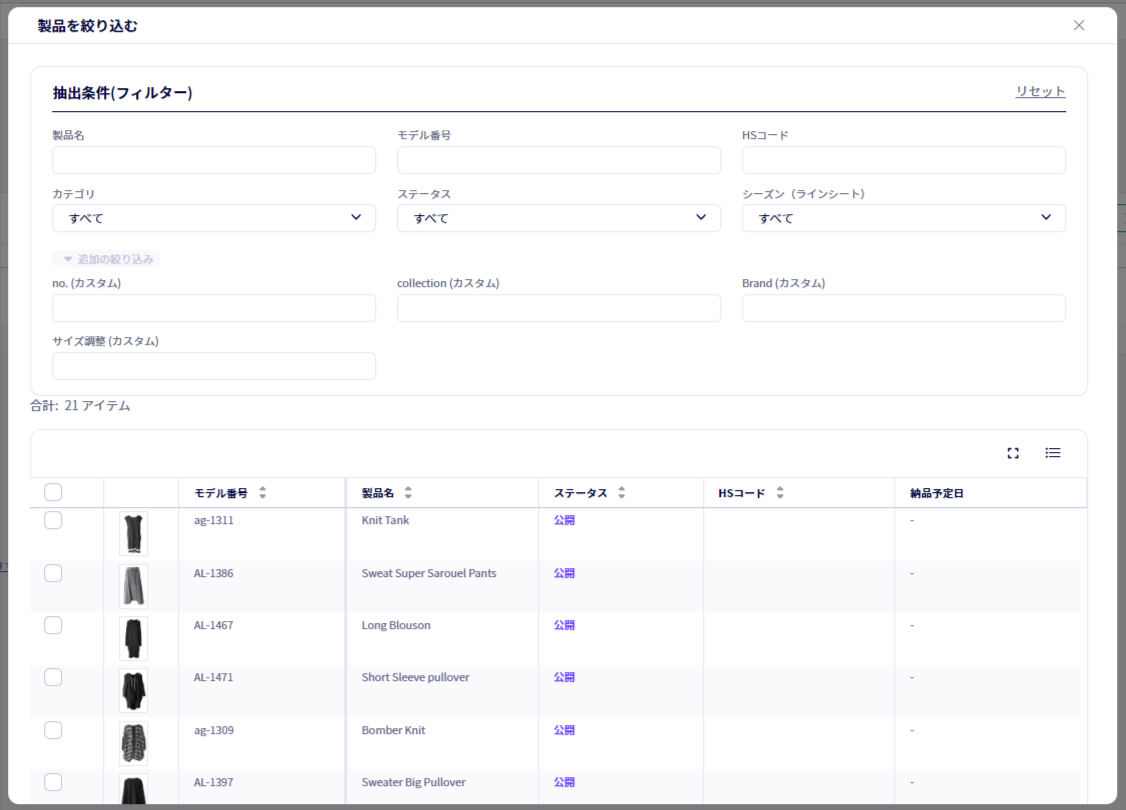Focus the Brand (カスタム) input
This screenshot has width=1126, height=810.
pyautogui.click(x=903, y=308)
